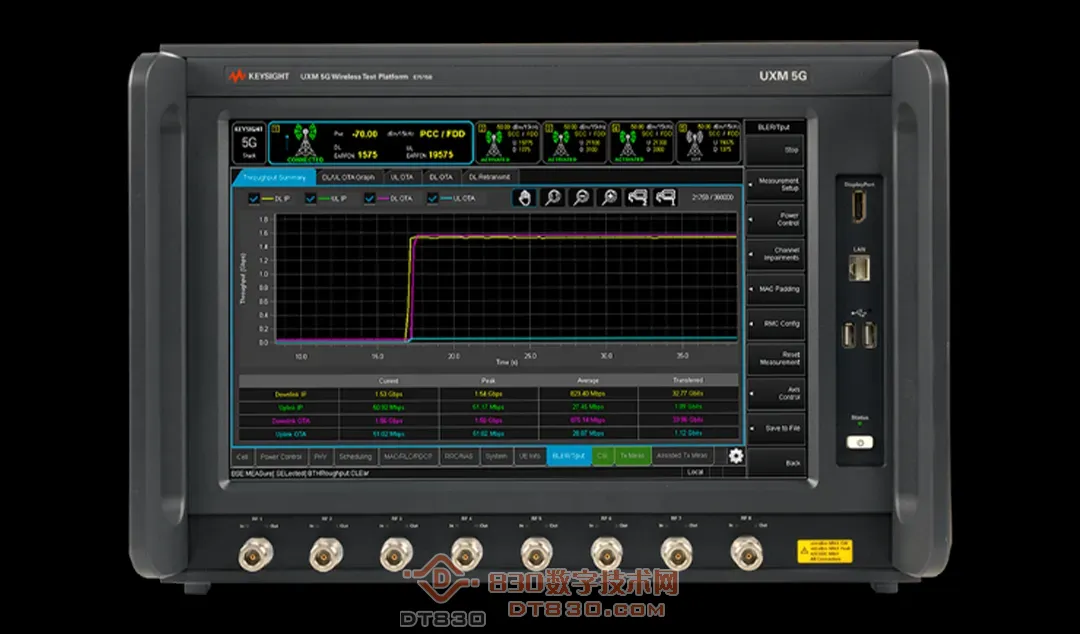This screenshot has width=1080, height=634.
Task: Click the Reset Measurement softkey
Action: [777, 359]
